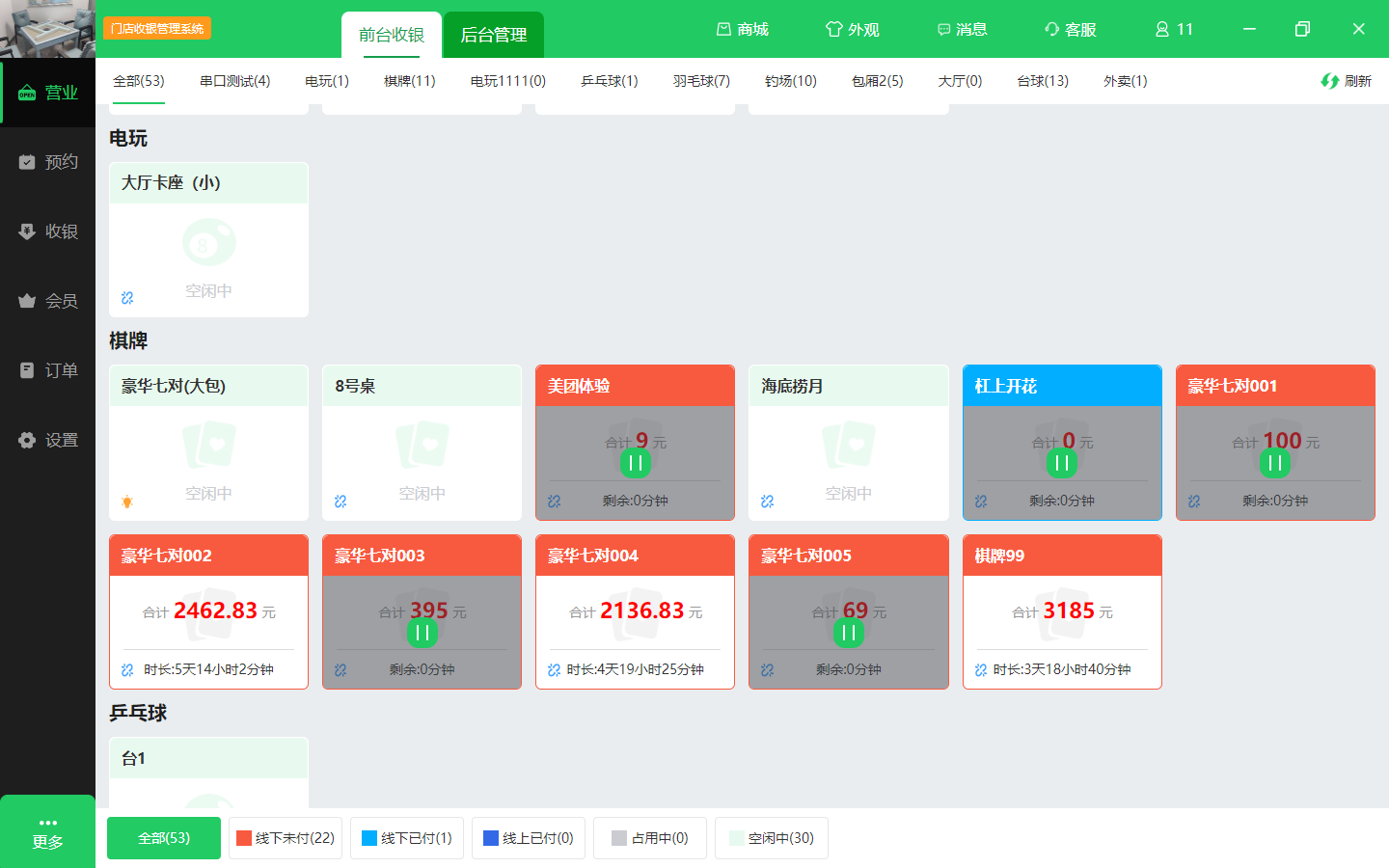
Task: Filter by 线下未付(22) status
Action: (x=286, y=838)
